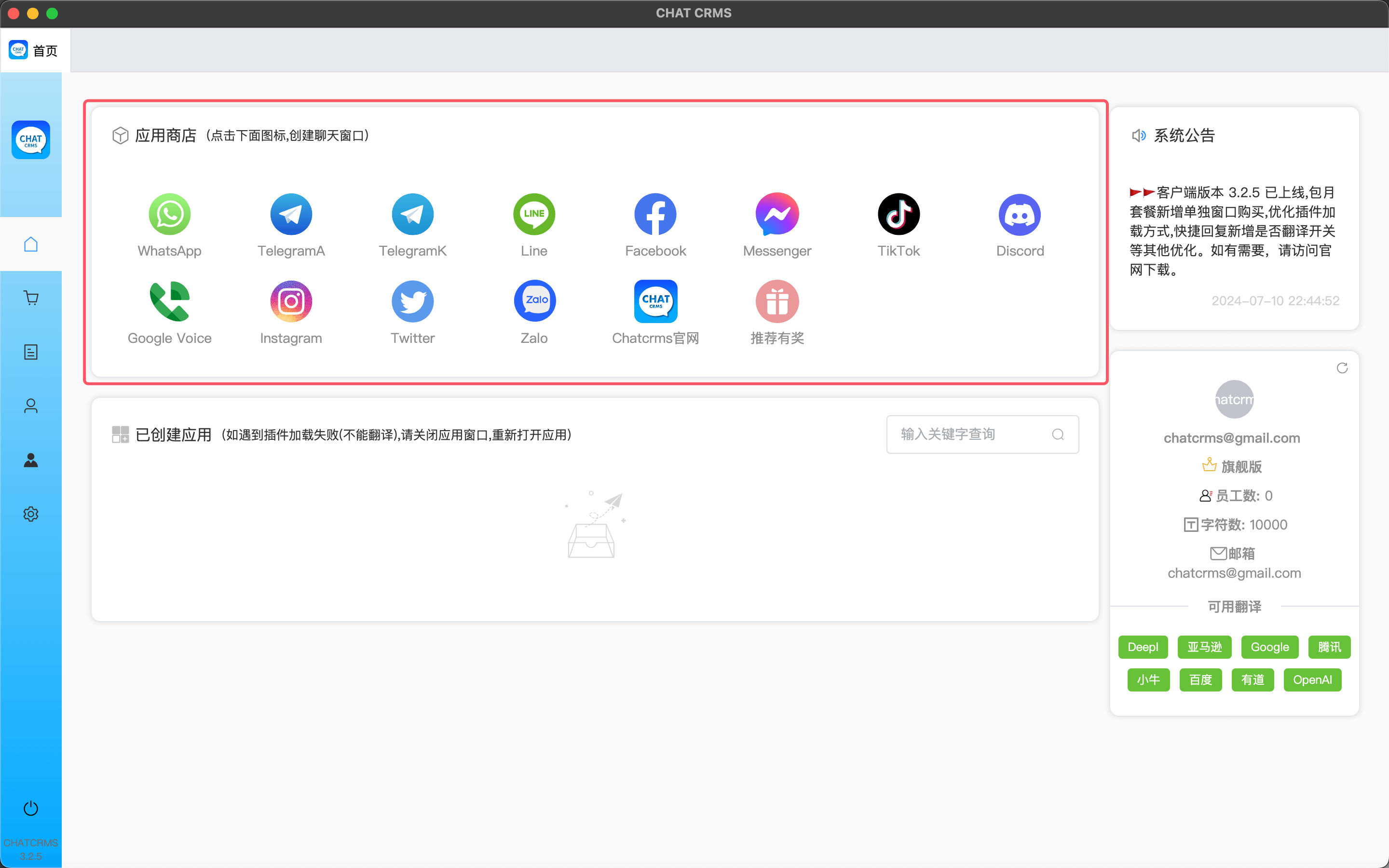1389x868 pixels.
Task: Click the account avatar circle
Action: pyautogui.click(x=1234, y=400)
